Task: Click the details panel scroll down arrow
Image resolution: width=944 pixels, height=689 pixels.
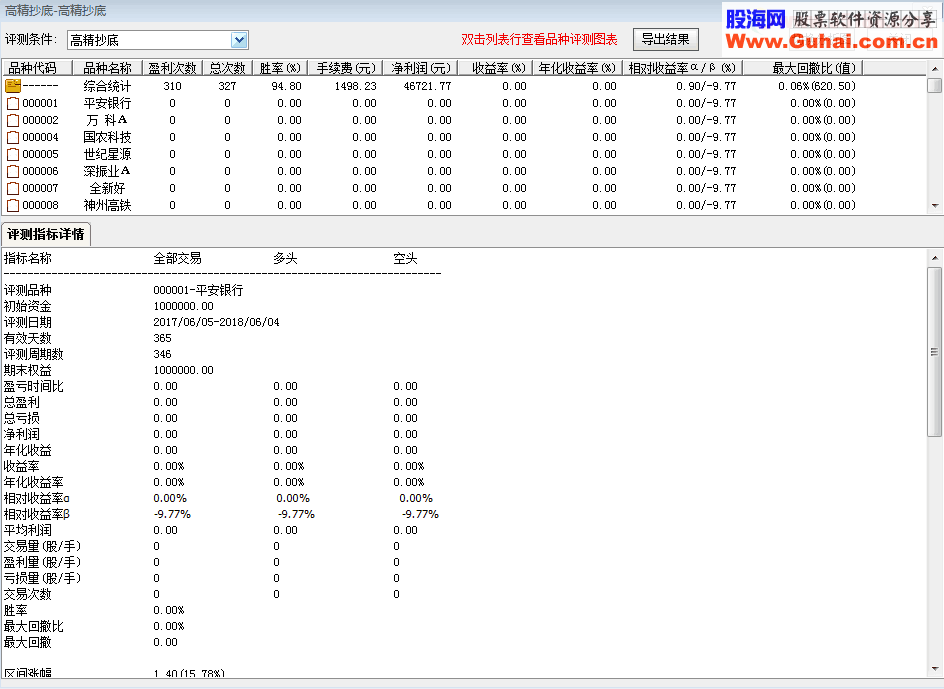Action: click(x=935, y=669)
